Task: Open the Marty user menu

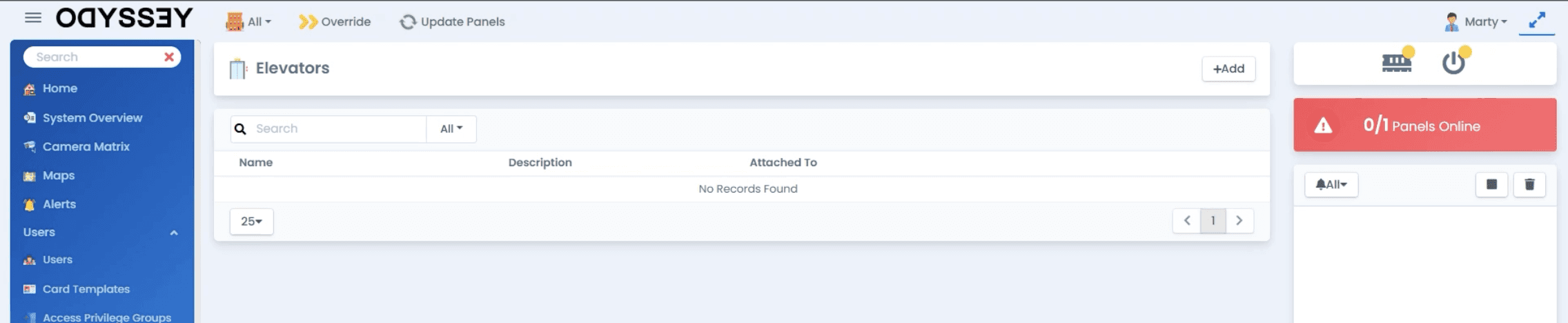Action: pos(1476,22)
